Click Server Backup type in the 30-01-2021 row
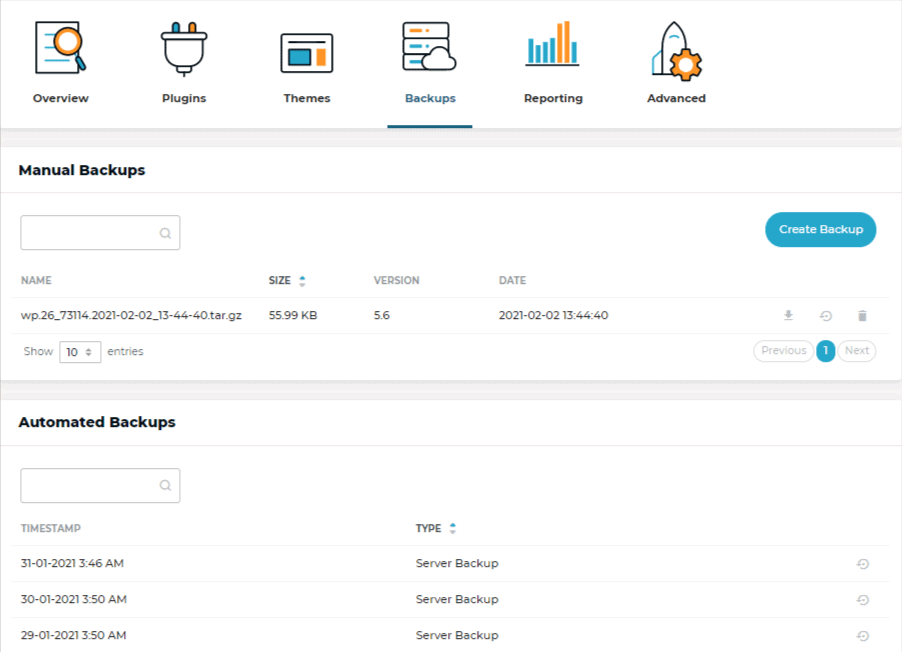This screenshot has height=652, width=902. click(457, 599)
